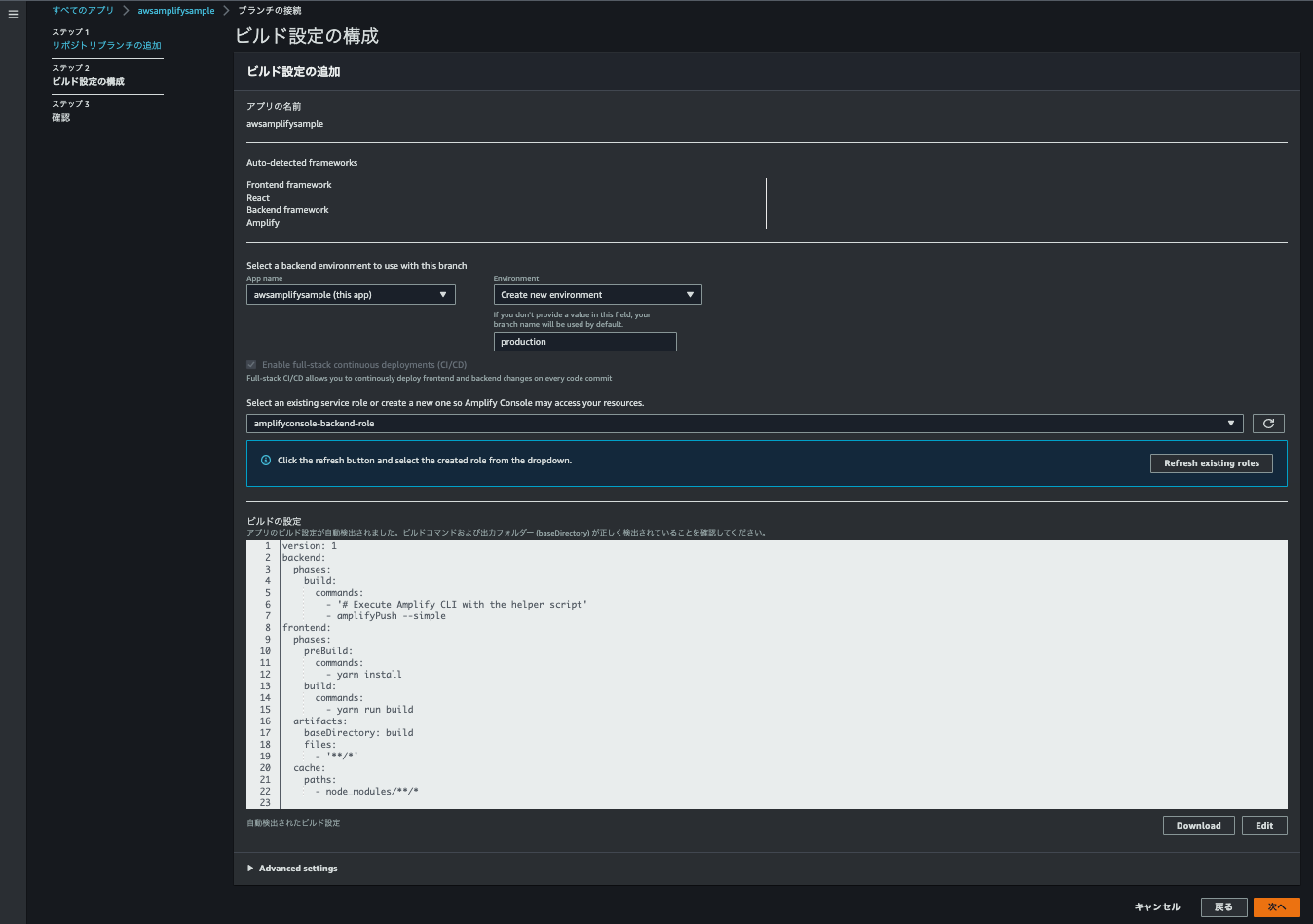
Task: Click inside the build settings code editor
Action: [x=779, y=672]
